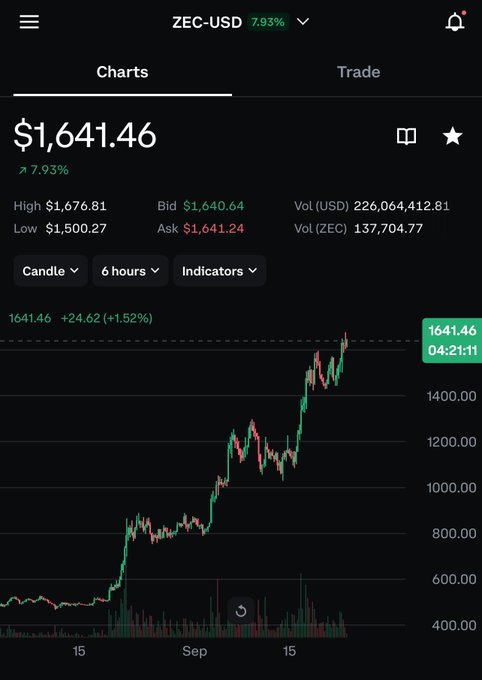Tap the Bid price $1,640.64

[x=213, y=206]
